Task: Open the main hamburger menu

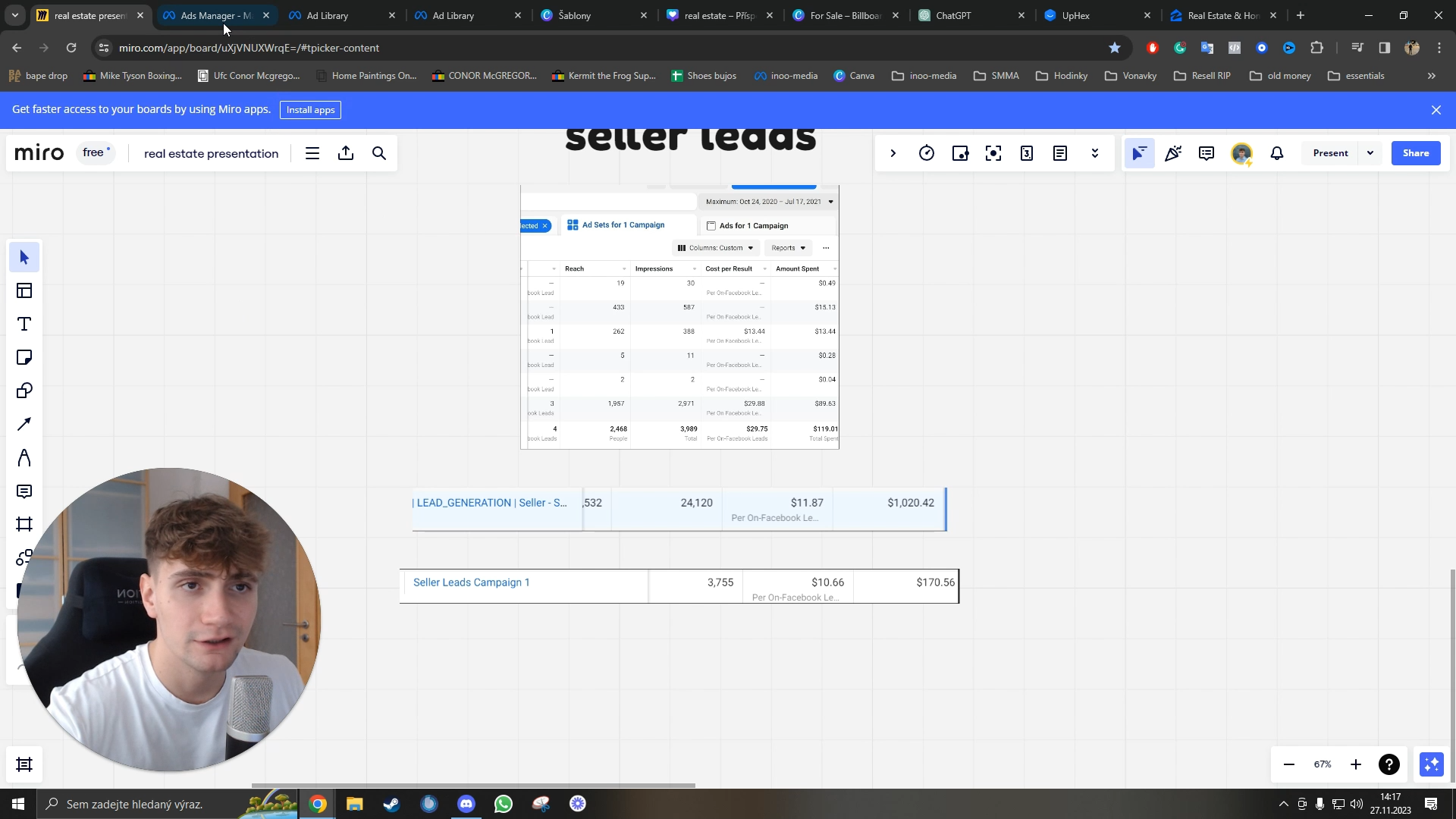Action: 312,153
